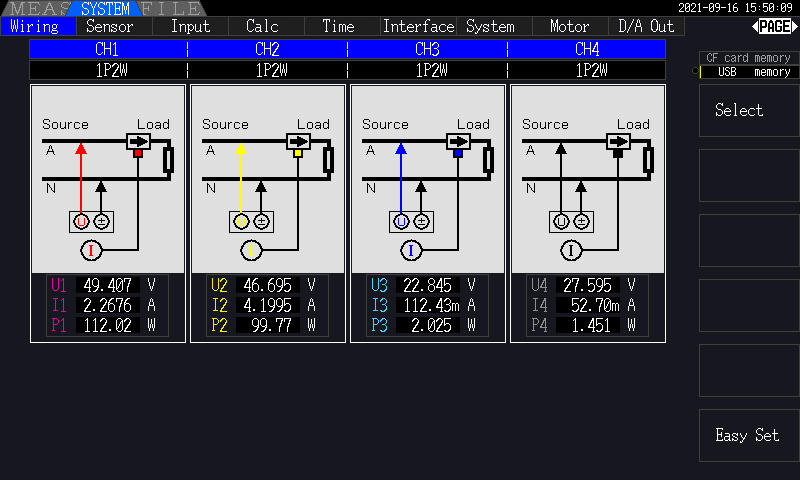The width and height of the screenshot is (800, 480).
Task: Click the yellow ammeter I symbol in CH2 diagram
Action: pos(252,250)
